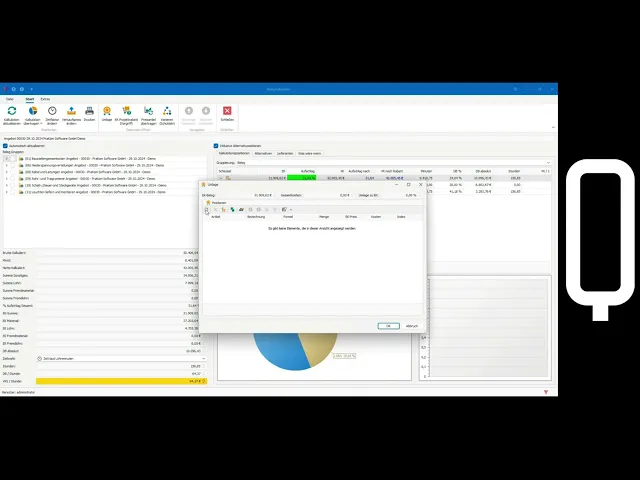
Task: Open the Datei menu tab
Action: point(10,99)
